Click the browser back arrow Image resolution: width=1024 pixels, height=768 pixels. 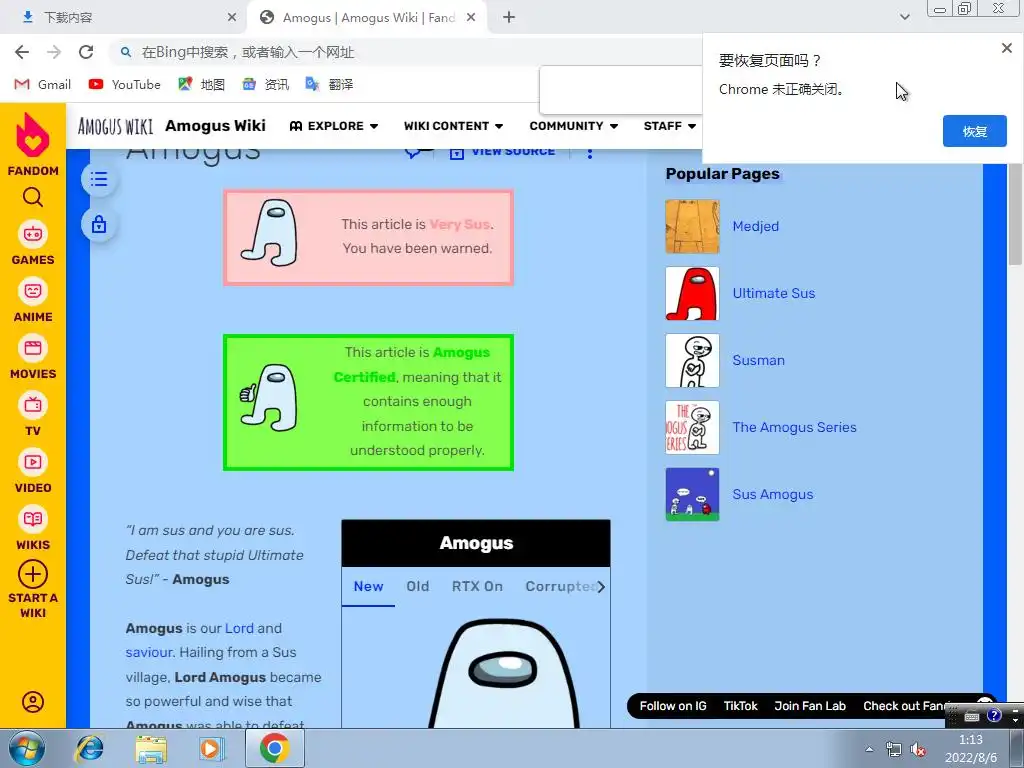click(22, 52)
